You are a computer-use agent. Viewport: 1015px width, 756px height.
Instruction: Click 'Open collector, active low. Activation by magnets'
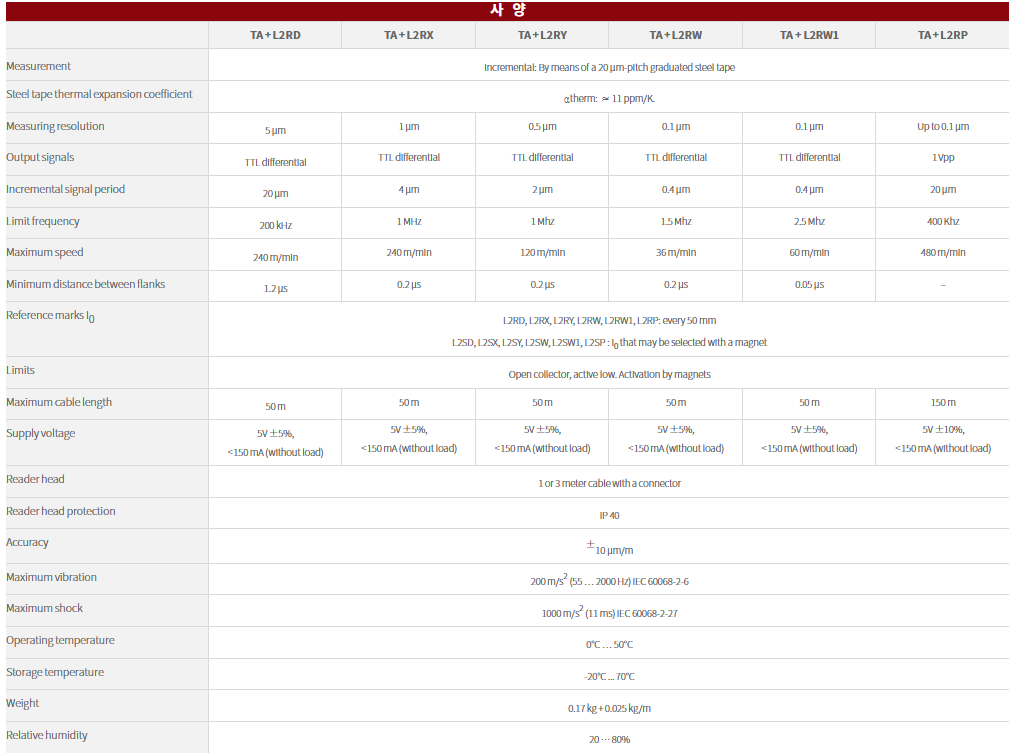click(609, 374)
